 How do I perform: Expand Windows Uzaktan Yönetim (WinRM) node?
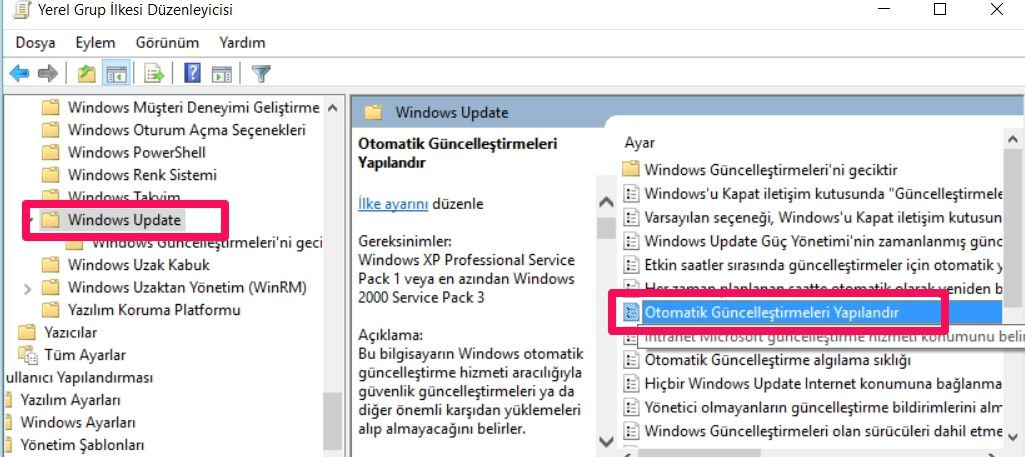click(x=27, y=288)
